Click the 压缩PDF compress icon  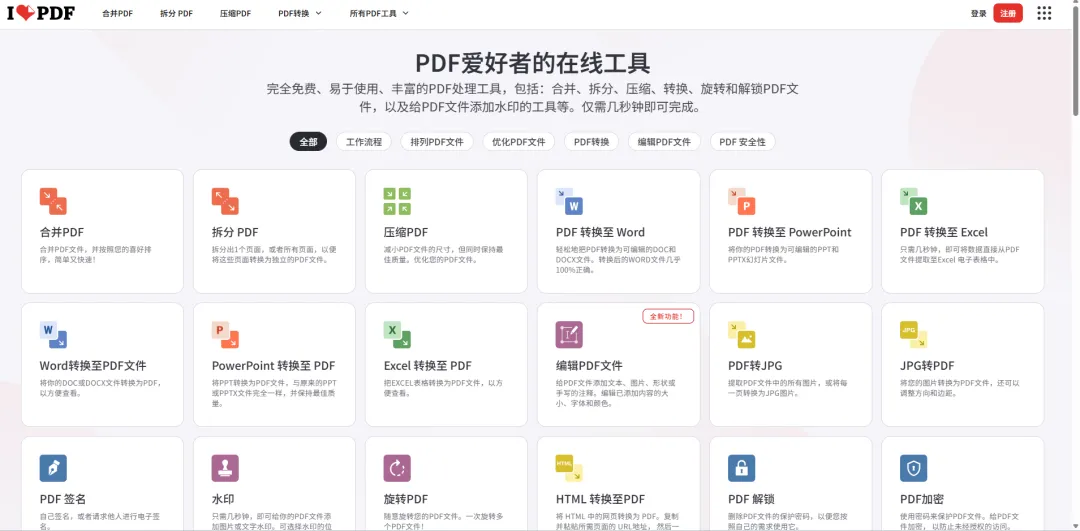397,201
